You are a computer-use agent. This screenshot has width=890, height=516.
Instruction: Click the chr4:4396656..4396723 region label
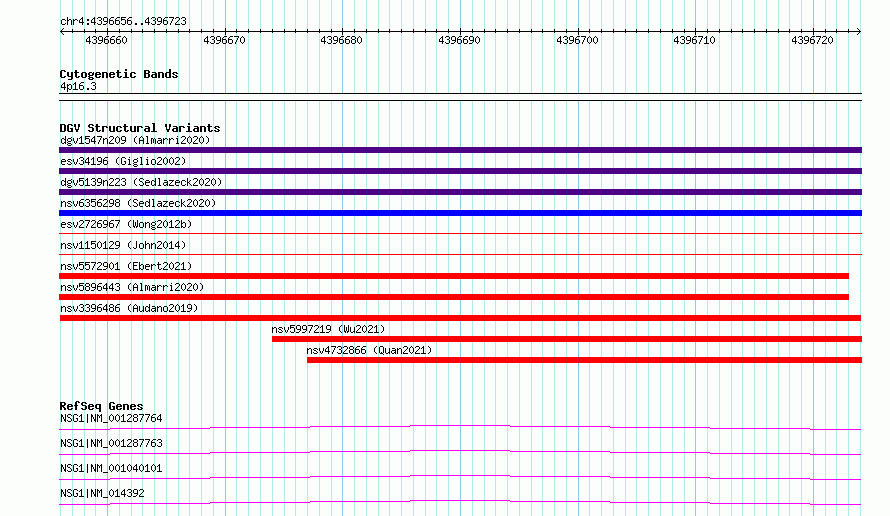pyautogui.click(x=123, y=21)
